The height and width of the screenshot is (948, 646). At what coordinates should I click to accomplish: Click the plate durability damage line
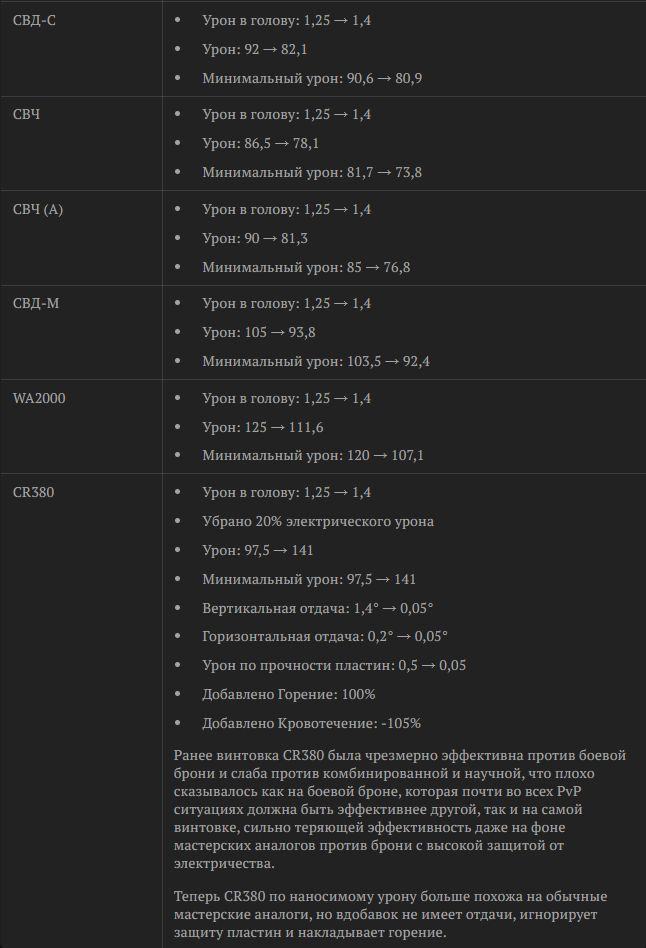(334, 666)
